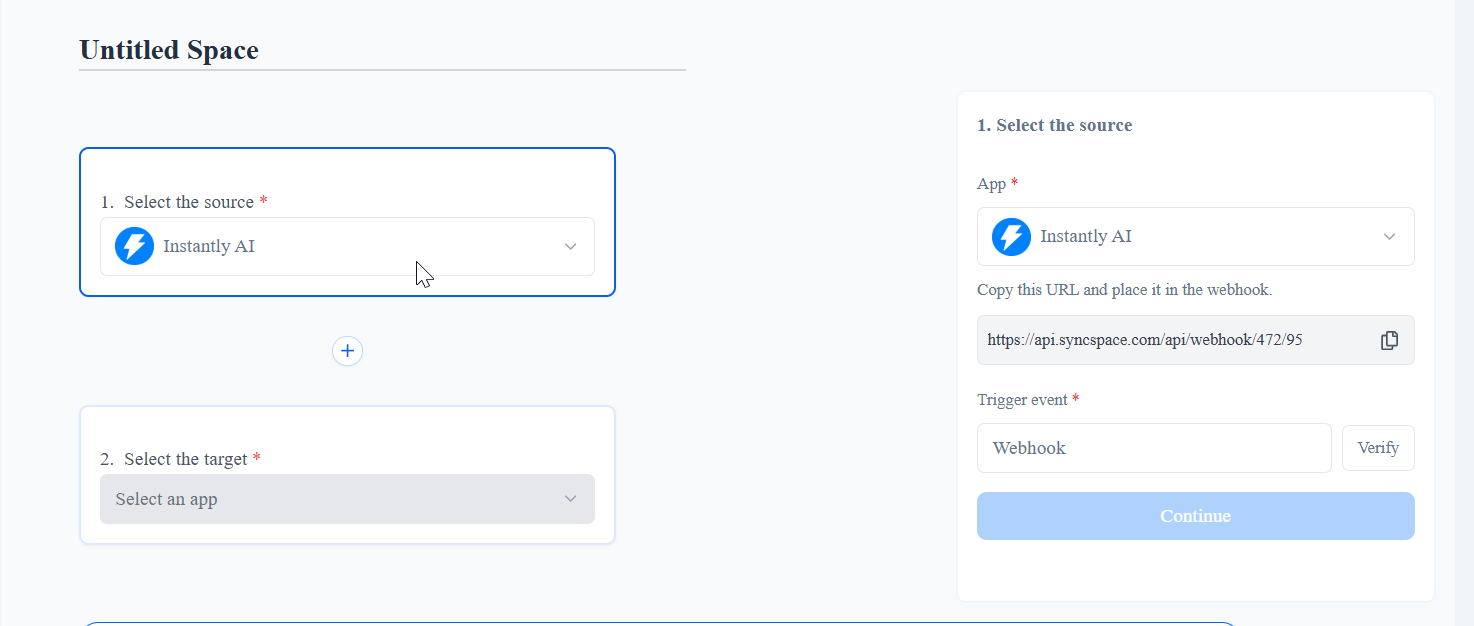Click Instantly AI logo in source card

click(x=134, y=246)
